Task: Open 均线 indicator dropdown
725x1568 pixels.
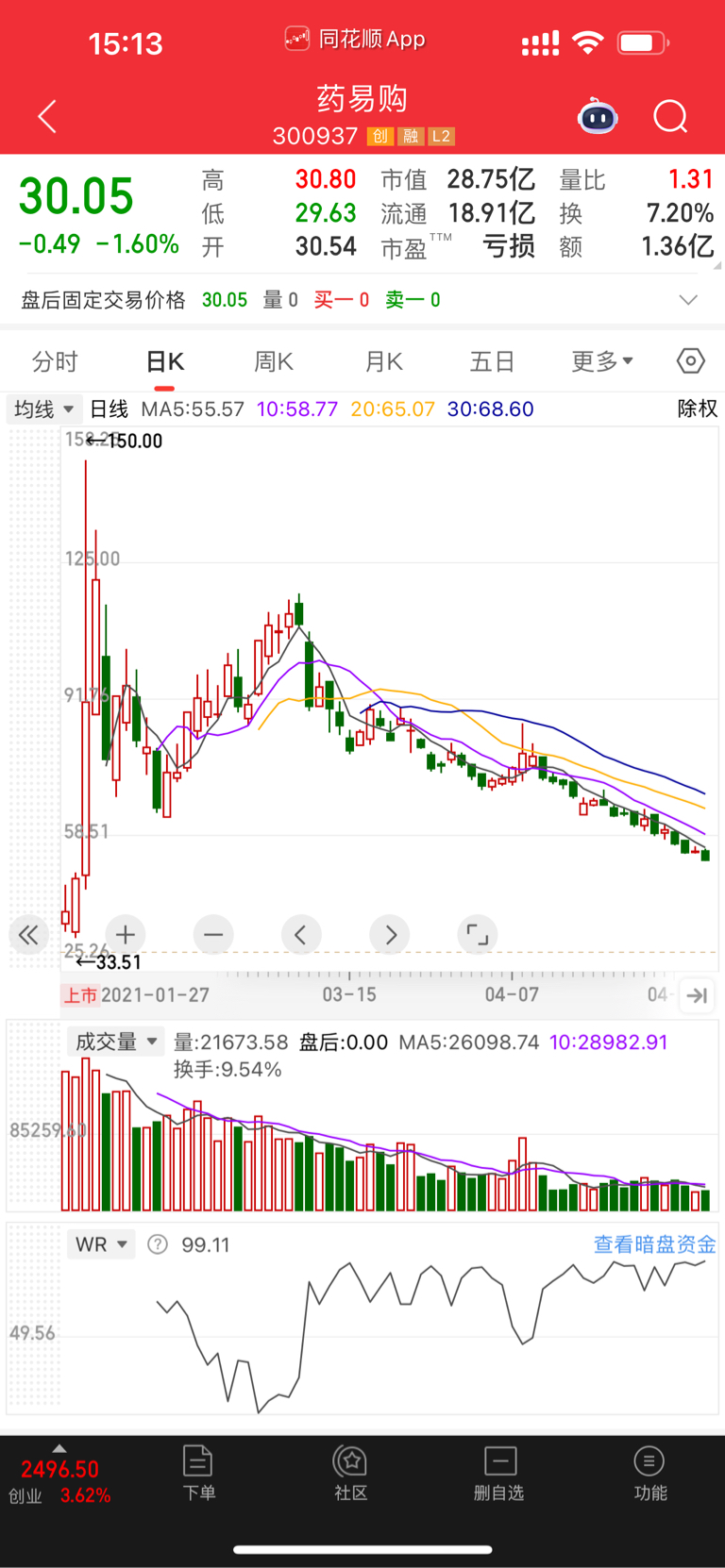Action: pos(43,409)
